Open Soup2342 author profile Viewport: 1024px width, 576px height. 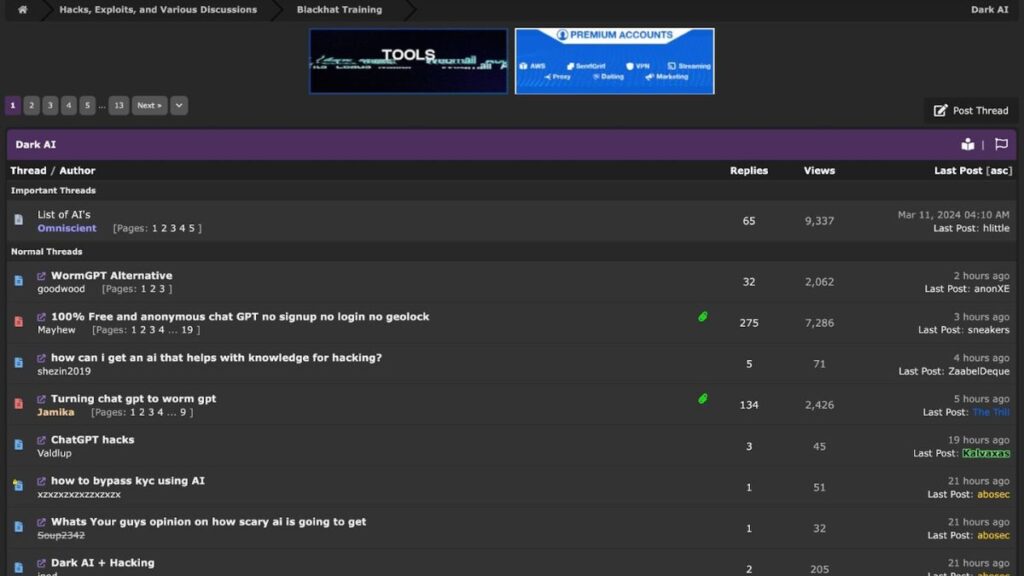61,535
